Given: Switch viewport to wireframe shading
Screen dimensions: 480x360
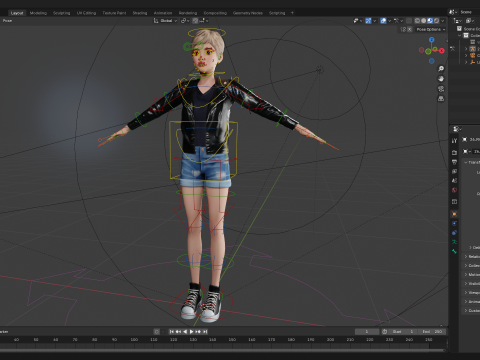Looking at the screenshot, I should click(417, 21).
